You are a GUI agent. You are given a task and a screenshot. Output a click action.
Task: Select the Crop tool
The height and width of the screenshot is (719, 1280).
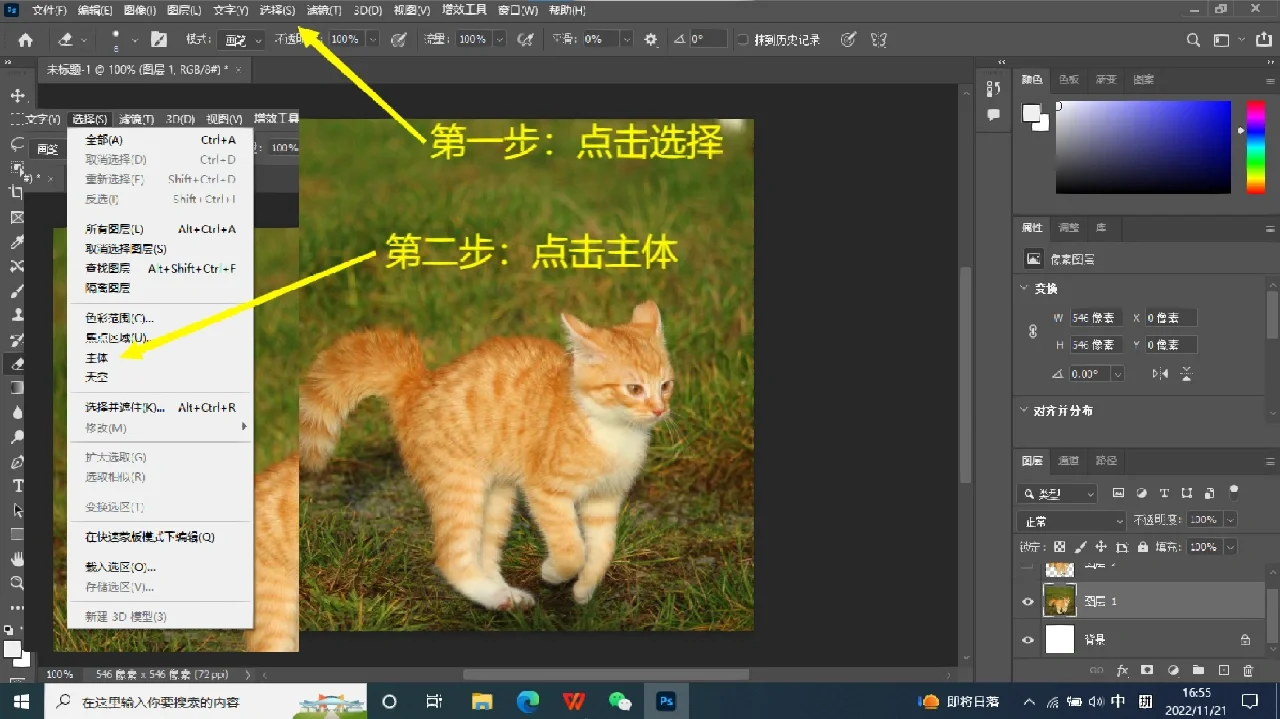(17, 192)
